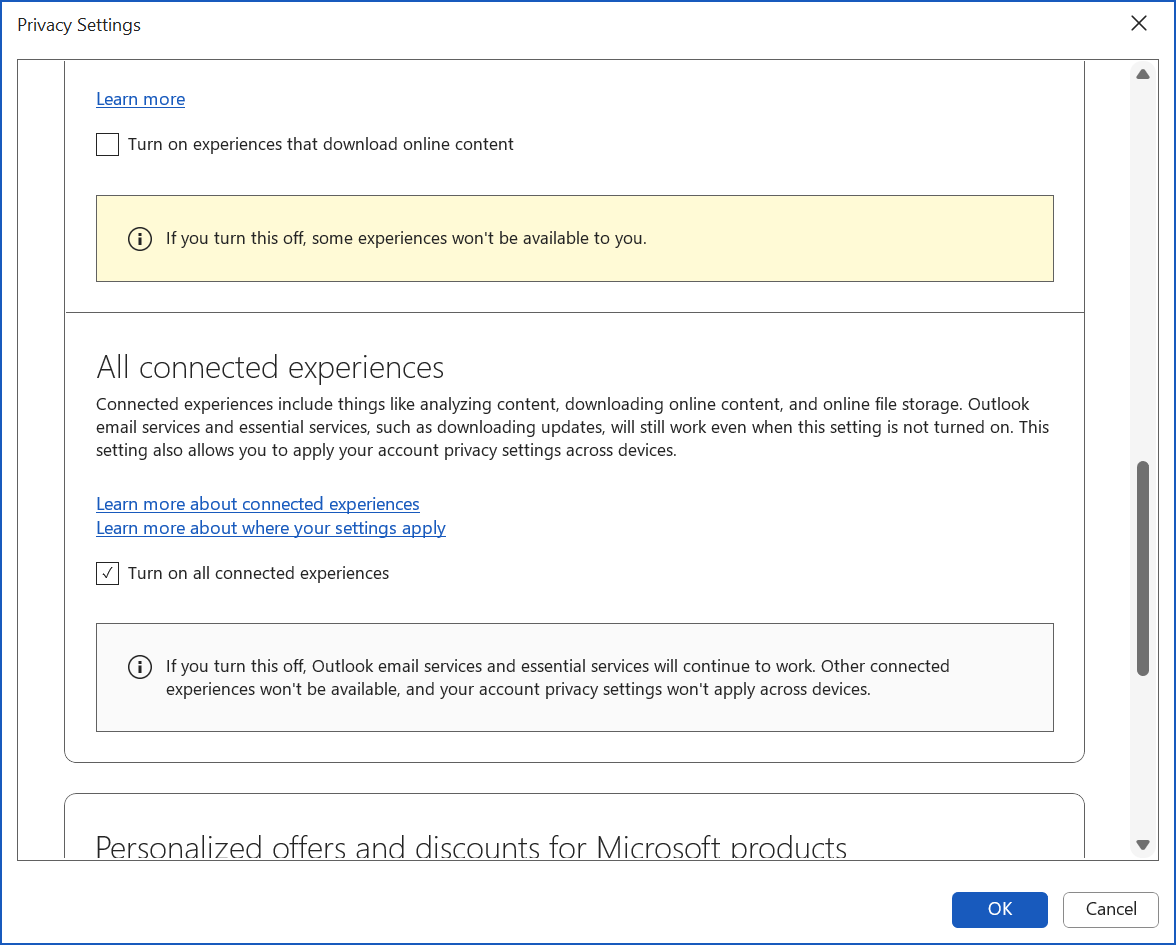
Task: Open Learn more about where your settings apply
Action: (271, 528)
